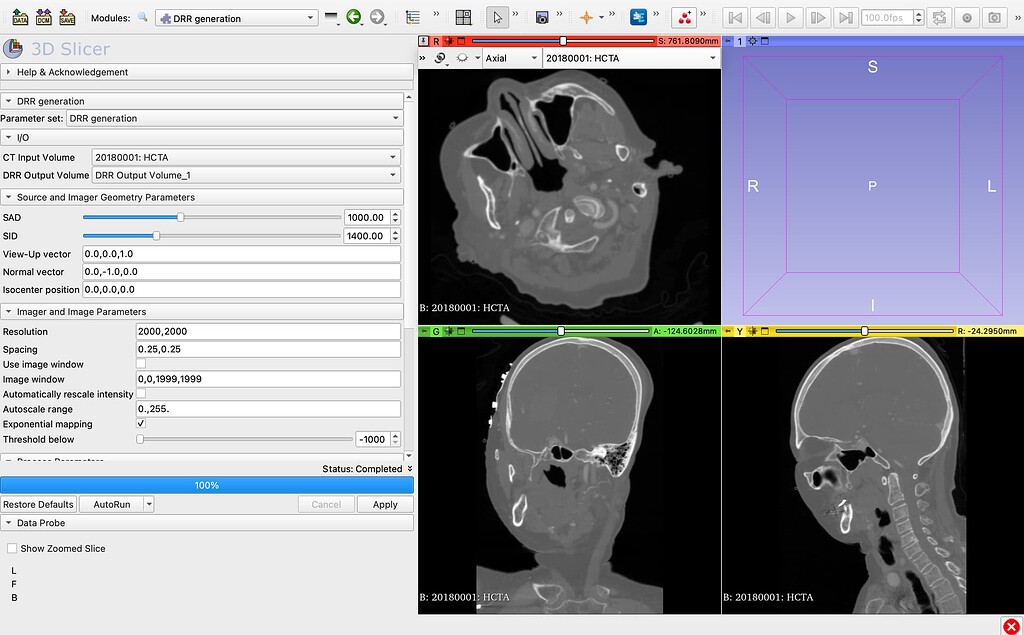Toggle the sequence loop replay icon

pyautogui.click(x=938, y=17)
